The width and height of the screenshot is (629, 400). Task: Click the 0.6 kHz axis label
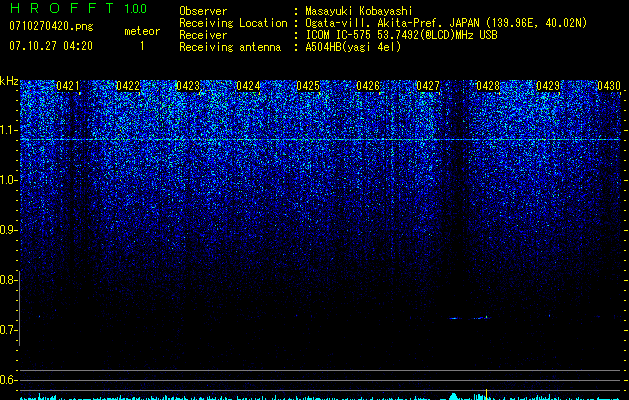8,380
